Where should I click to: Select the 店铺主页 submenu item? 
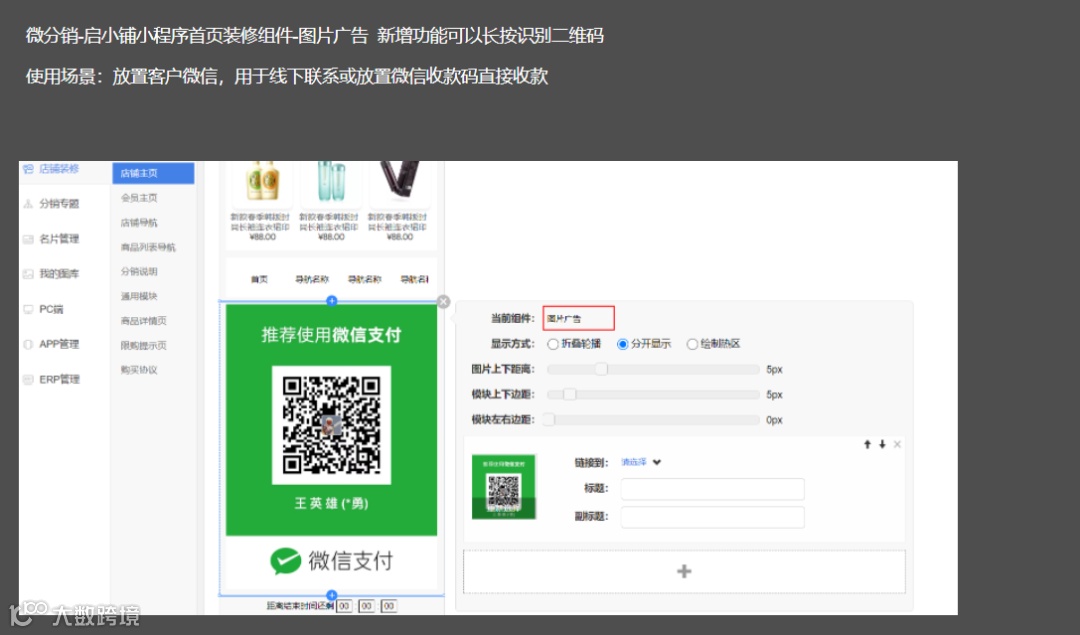click(153, 173)
